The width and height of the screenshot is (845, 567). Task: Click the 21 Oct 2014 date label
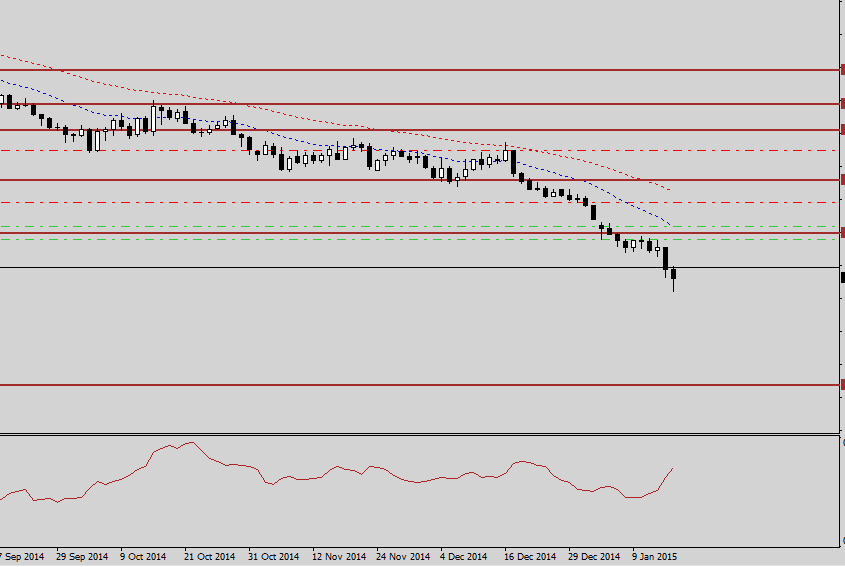pos(210,556)
